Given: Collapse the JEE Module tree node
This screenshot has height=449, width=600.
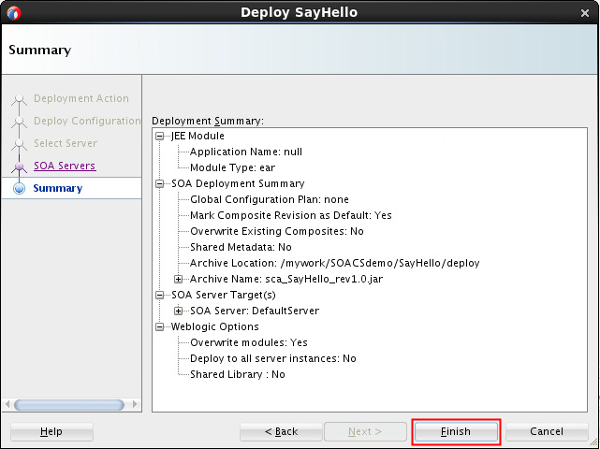Looking at the screenshot, I should pyautogui.click(x=159, y=136).
